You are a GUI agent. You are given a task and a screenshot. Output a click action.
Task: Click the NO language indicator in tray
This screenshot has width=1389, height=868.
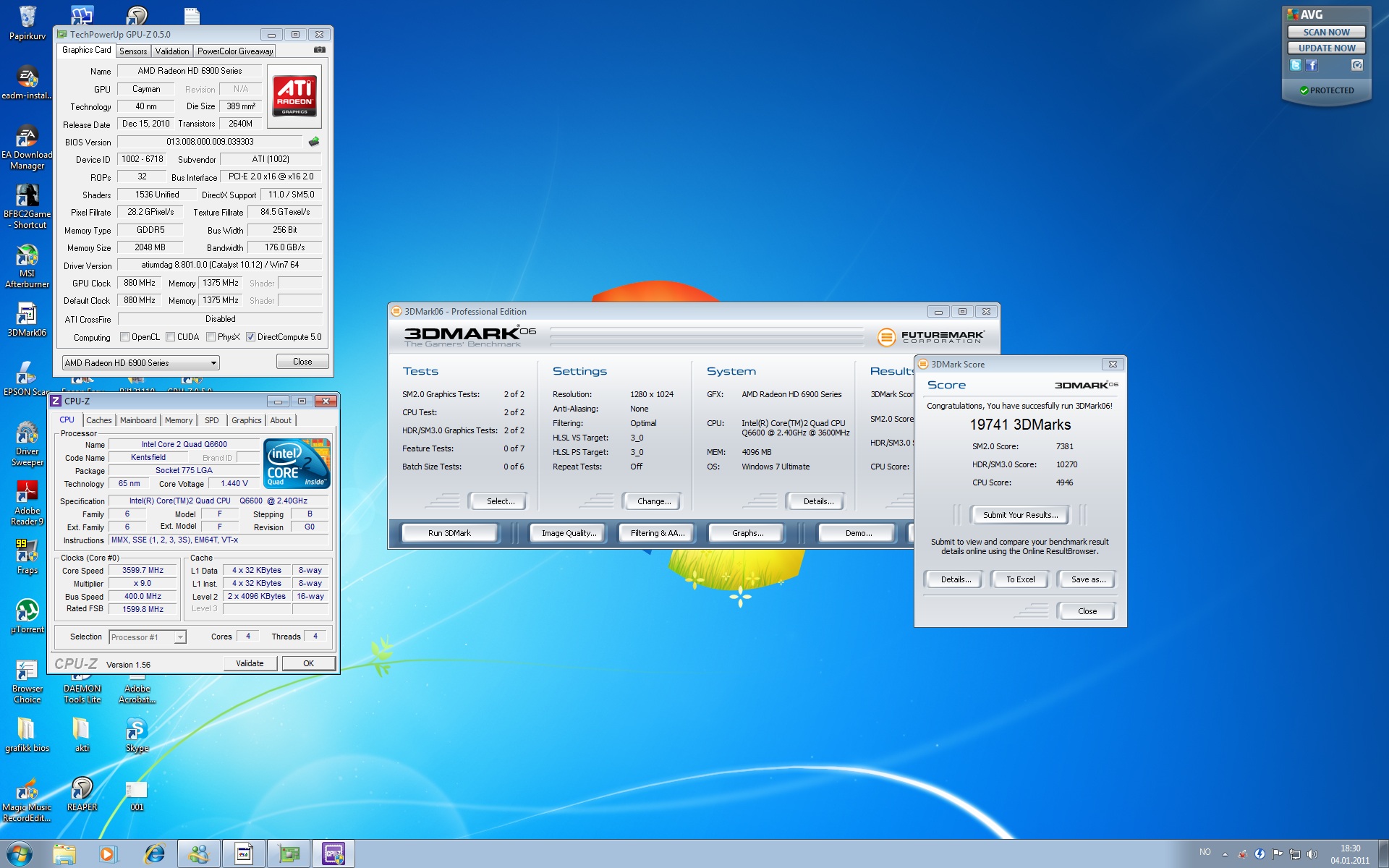click(1205, 852)
